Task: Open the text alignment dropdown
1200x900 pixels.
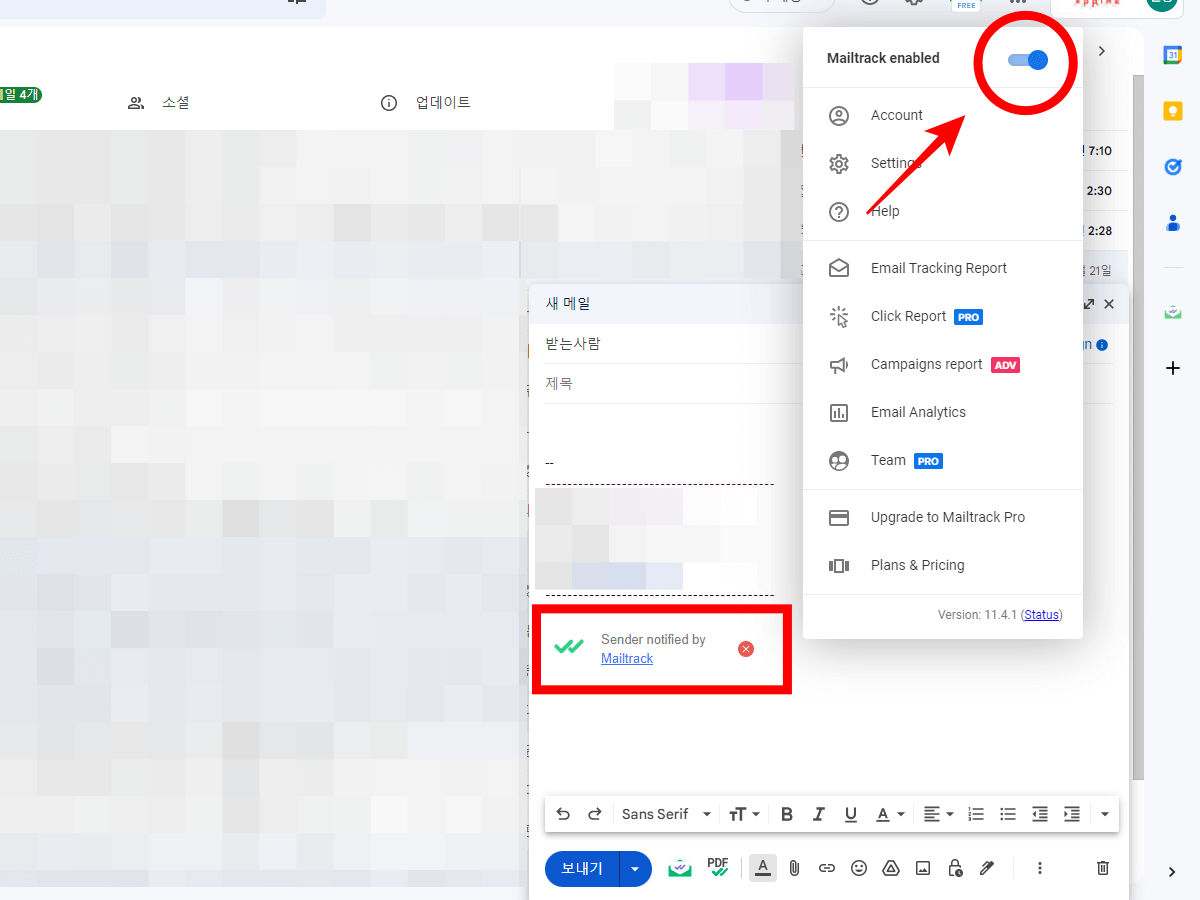Action: 938,814
